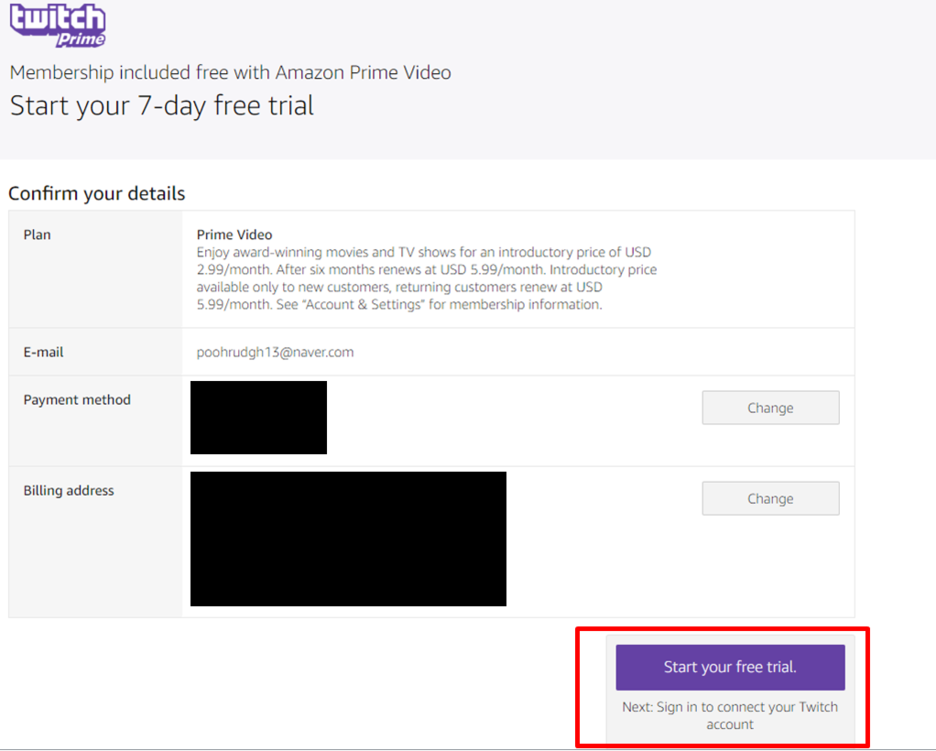This screenshot has width=936, height=751.
Task: Click 'Membership included free with Amazon Prime Video' text
Action: (230, 72)
